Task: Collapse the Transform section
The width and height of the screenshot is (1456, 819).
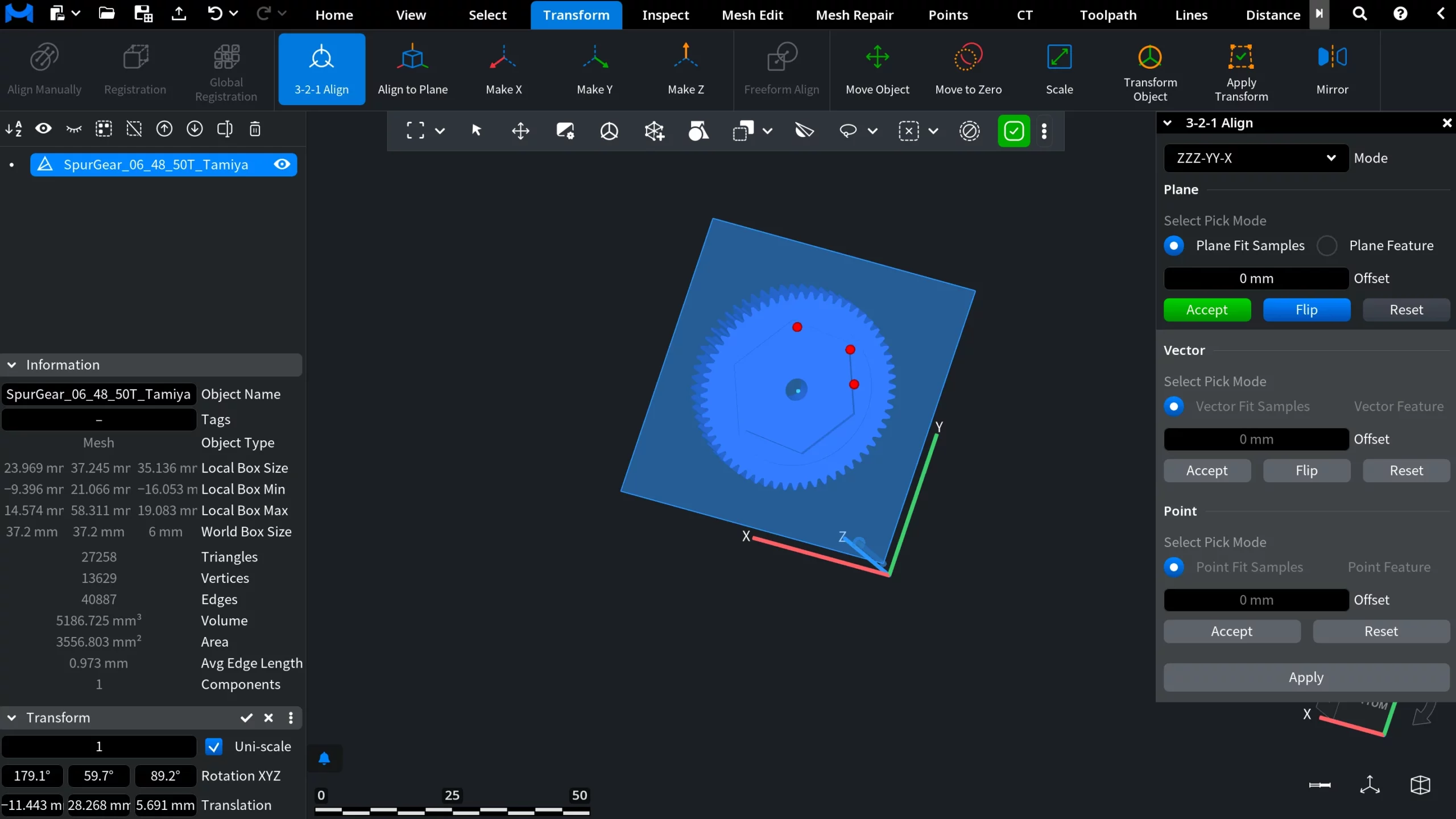Action: coord(12,718)
